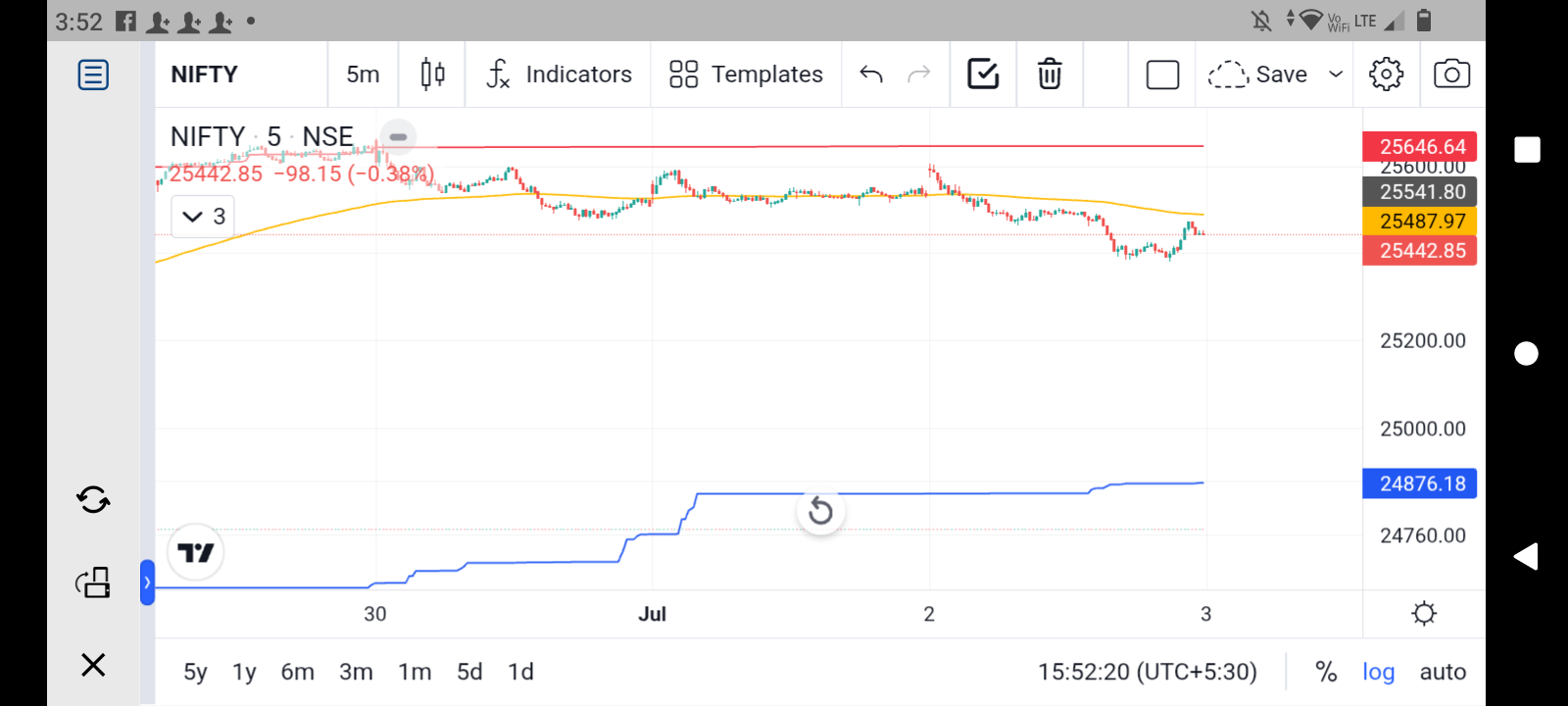Expand the left drawing toolbar handle
The width and height of the screenshot is (1568, 706).
click(x=147, y=582)
